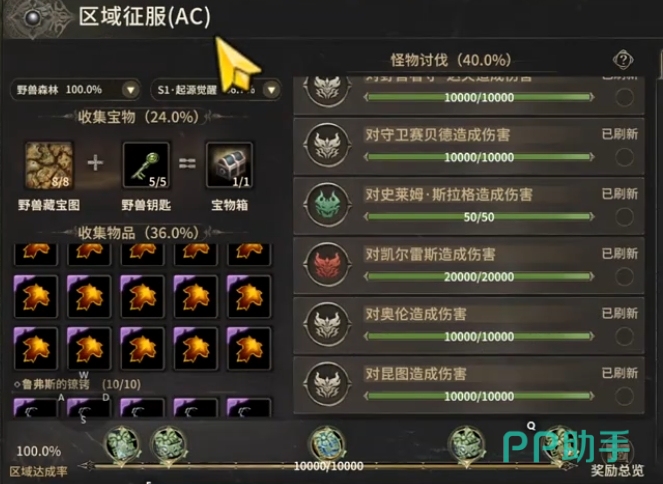Toggle the radio circle for 对昆图造成伤害
Screen dimensions: 663x484
tap(624, 396)
